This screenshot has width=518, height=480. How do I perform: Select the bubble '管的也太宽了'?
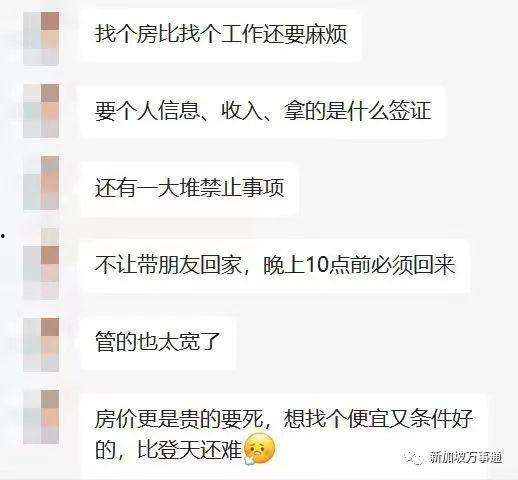(158, 342)
